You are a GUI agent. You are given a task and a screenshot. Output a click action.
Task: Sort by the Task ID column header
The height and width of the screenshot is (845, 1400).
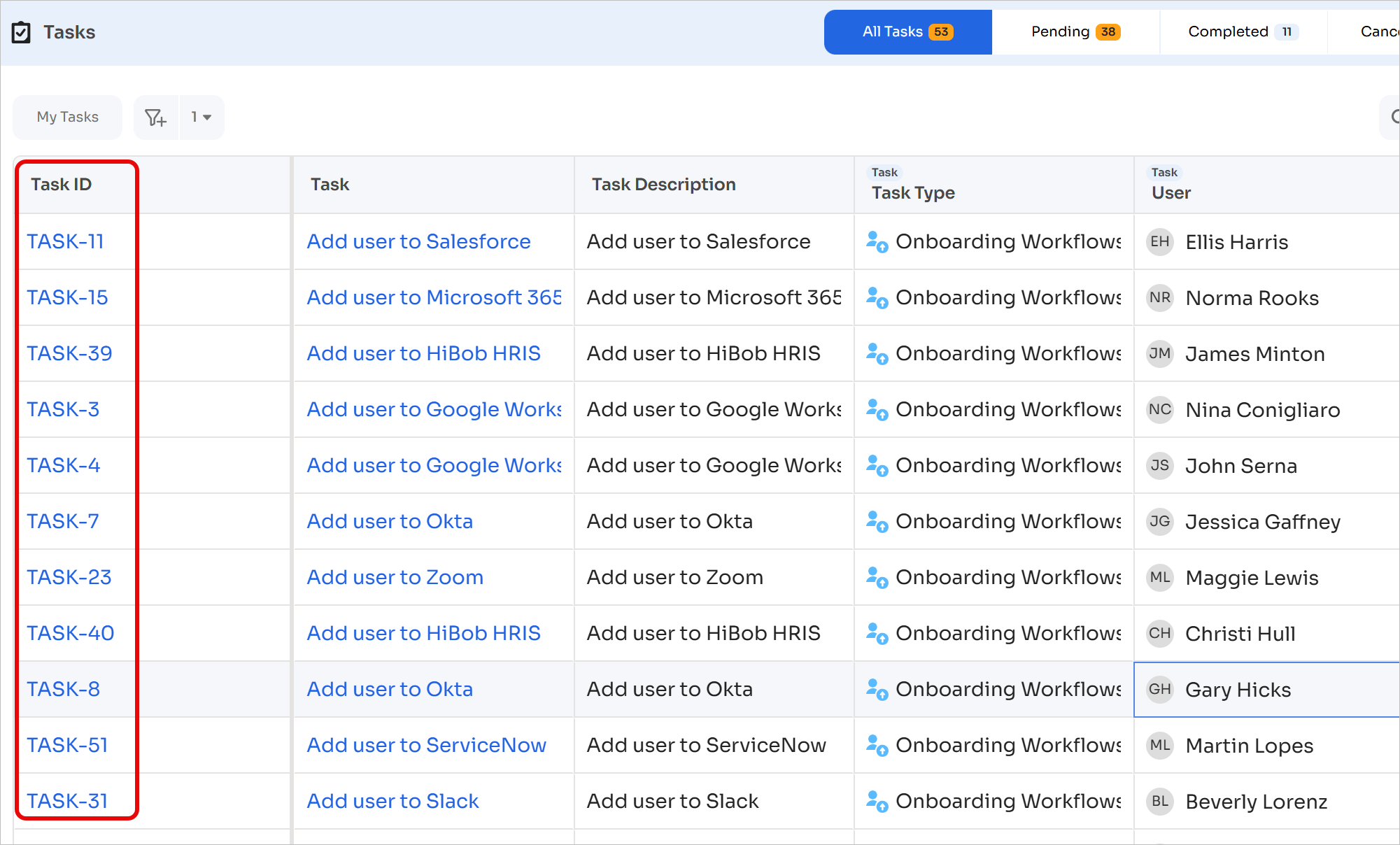tap(61, 185)
